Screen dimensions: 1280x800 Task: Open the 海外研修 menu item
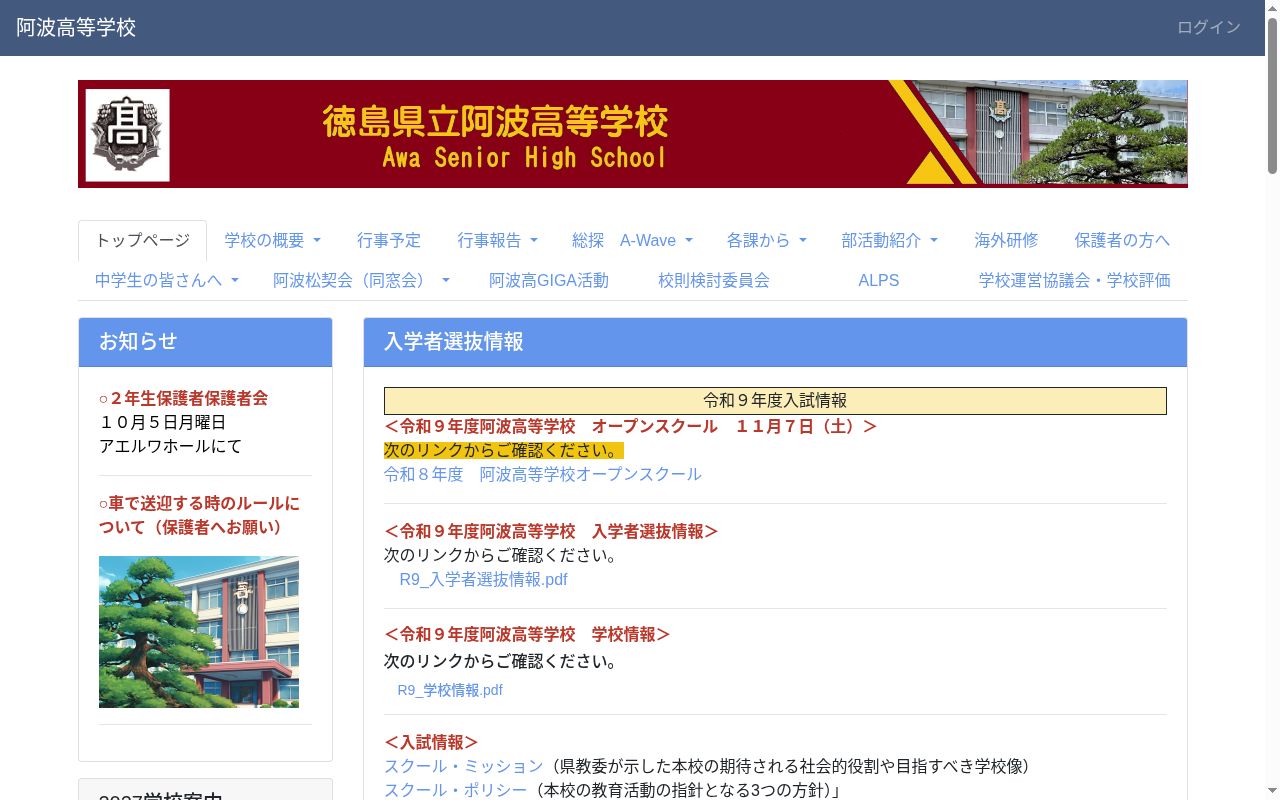click(x=1006, y=240)
